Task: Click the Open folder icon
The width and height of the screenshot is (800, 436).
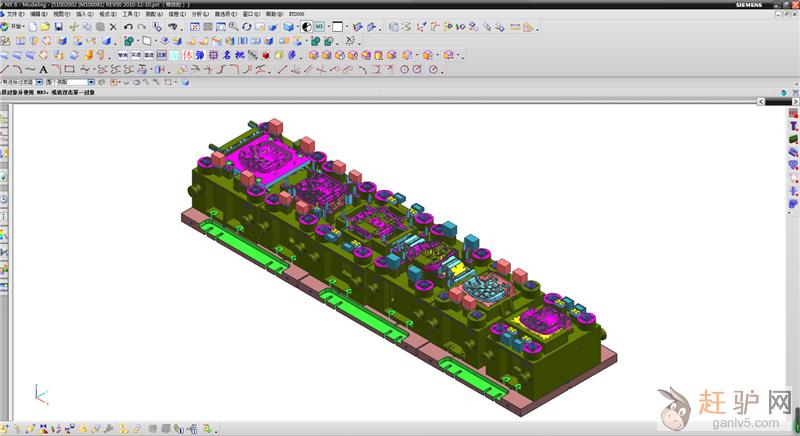Action: pos(46,27)
